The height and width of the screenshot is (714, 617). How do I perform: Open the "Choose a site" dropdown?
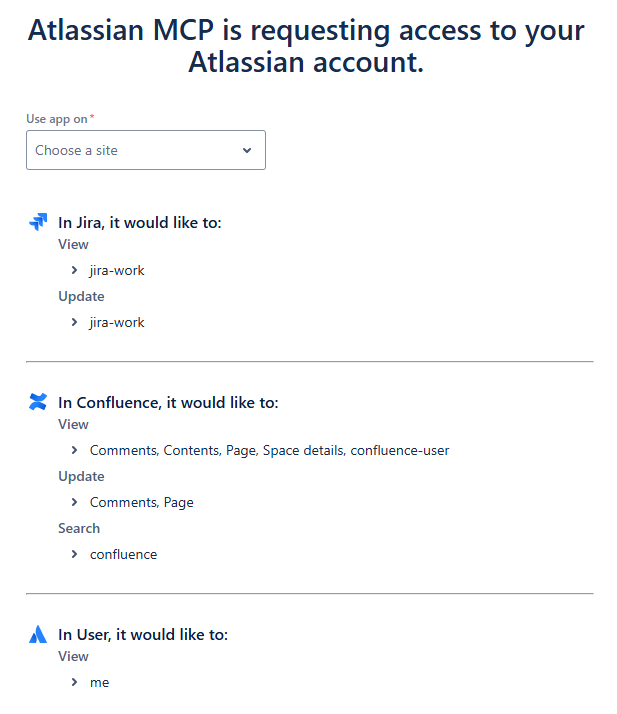[145, 150]
